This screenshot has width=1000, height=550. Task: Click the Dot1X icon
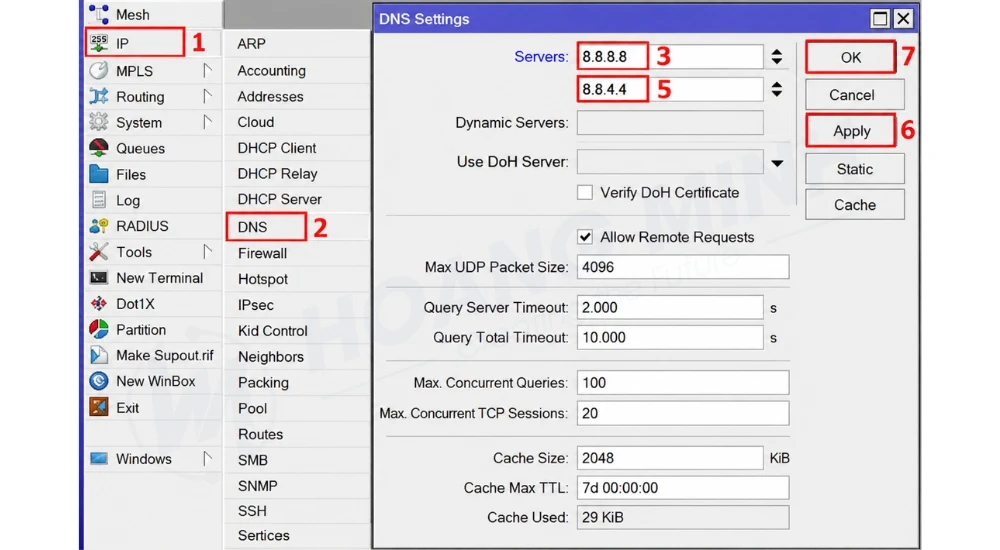click(x=99, y=304)
